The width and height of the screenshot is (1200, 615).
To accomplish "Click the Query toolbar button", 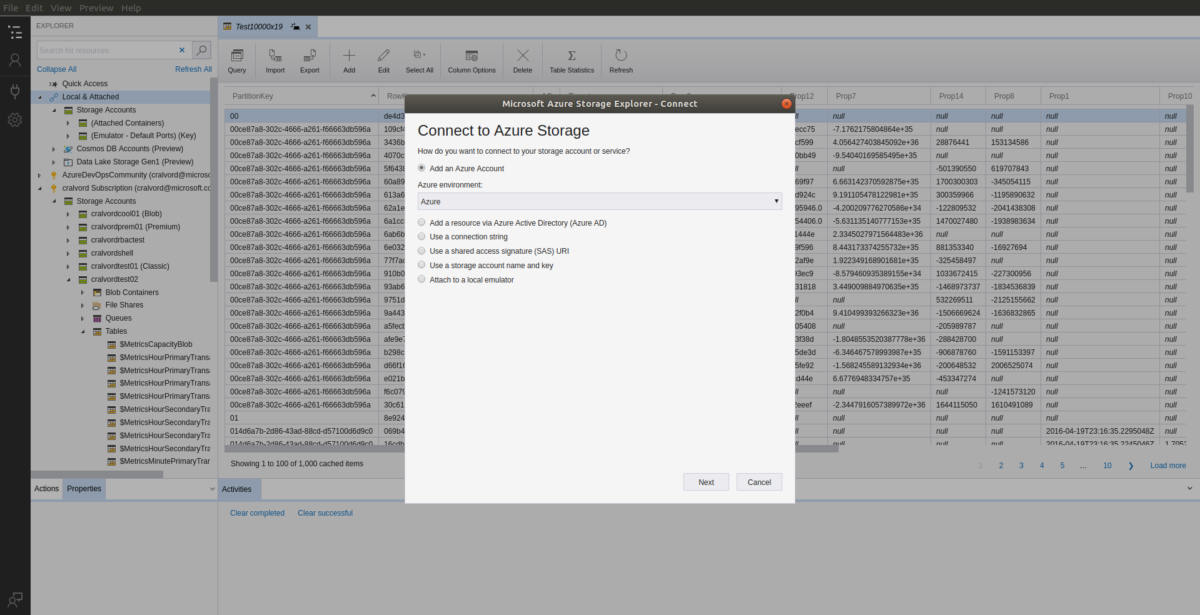I will click(237, 61).
